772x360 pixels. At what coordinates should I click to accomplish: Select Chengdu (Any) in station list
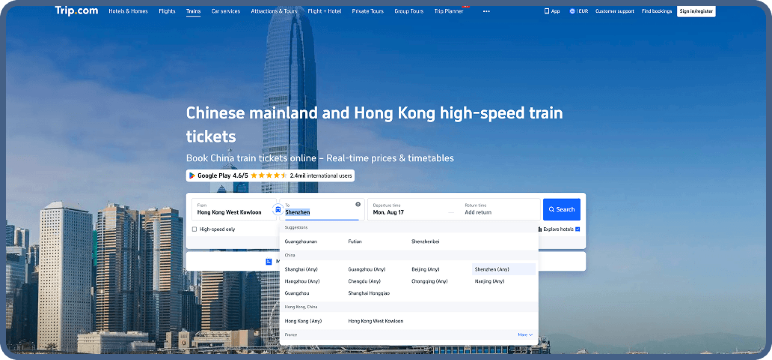364,281
